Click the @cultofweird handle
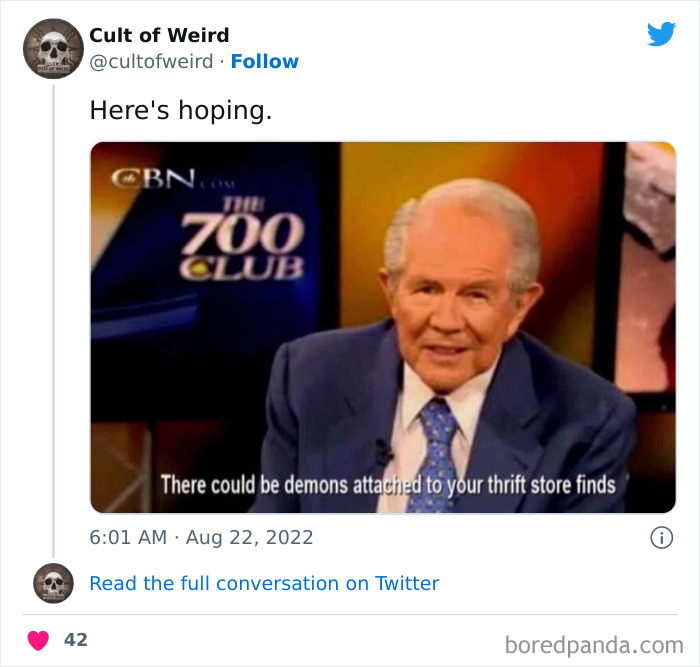 pyautogui.click(x=151, y=61)
